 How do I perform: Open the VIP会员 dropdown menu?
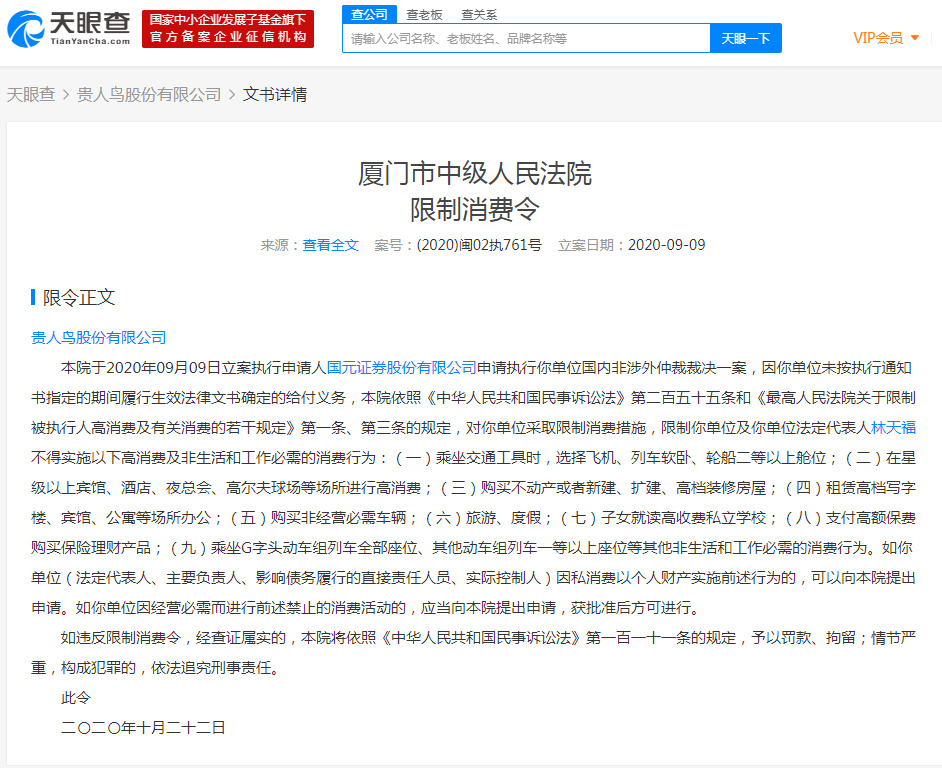point(886,38)
